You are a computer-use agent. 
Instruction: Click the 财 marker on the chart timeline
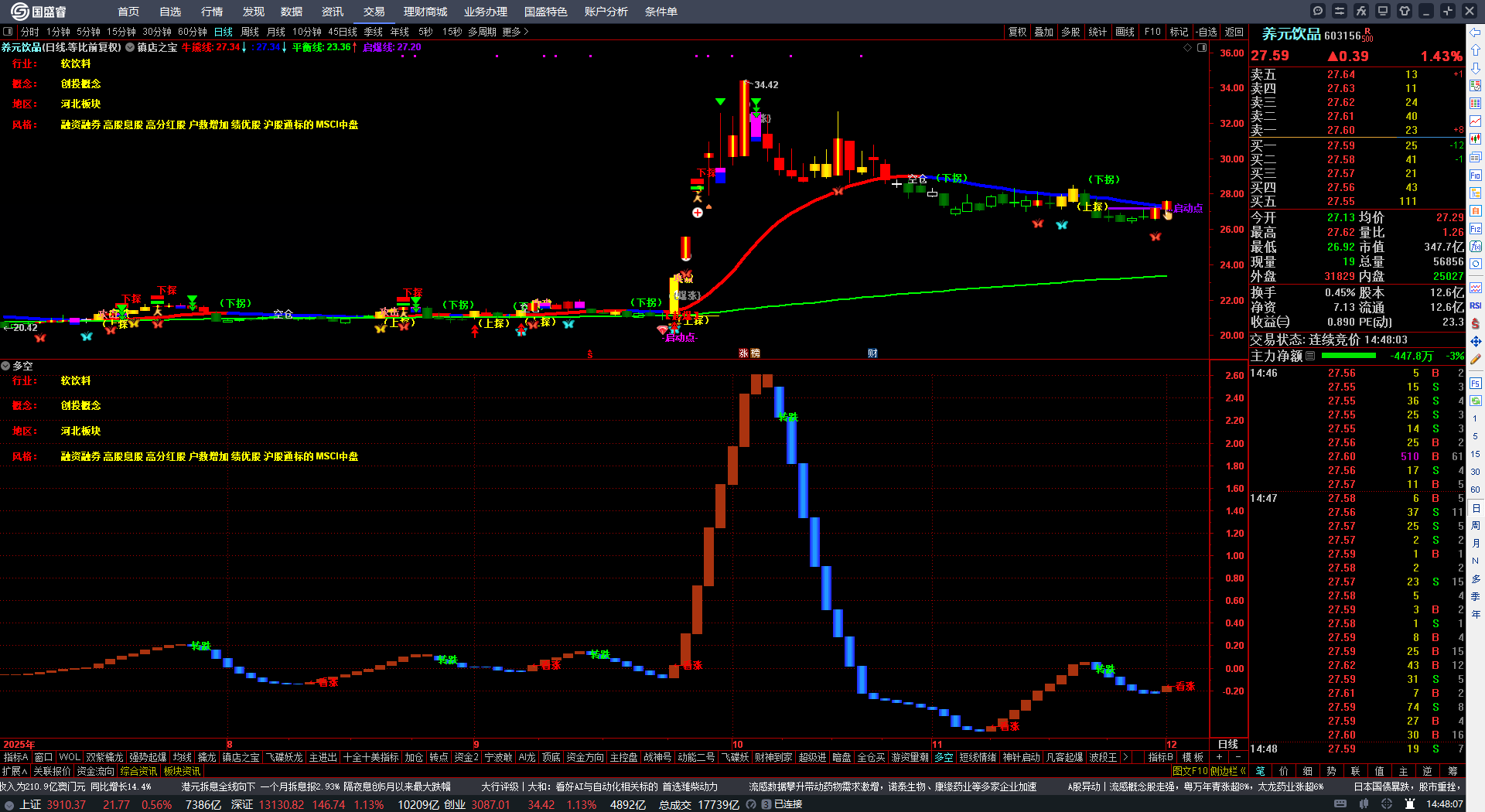(872, 353)
